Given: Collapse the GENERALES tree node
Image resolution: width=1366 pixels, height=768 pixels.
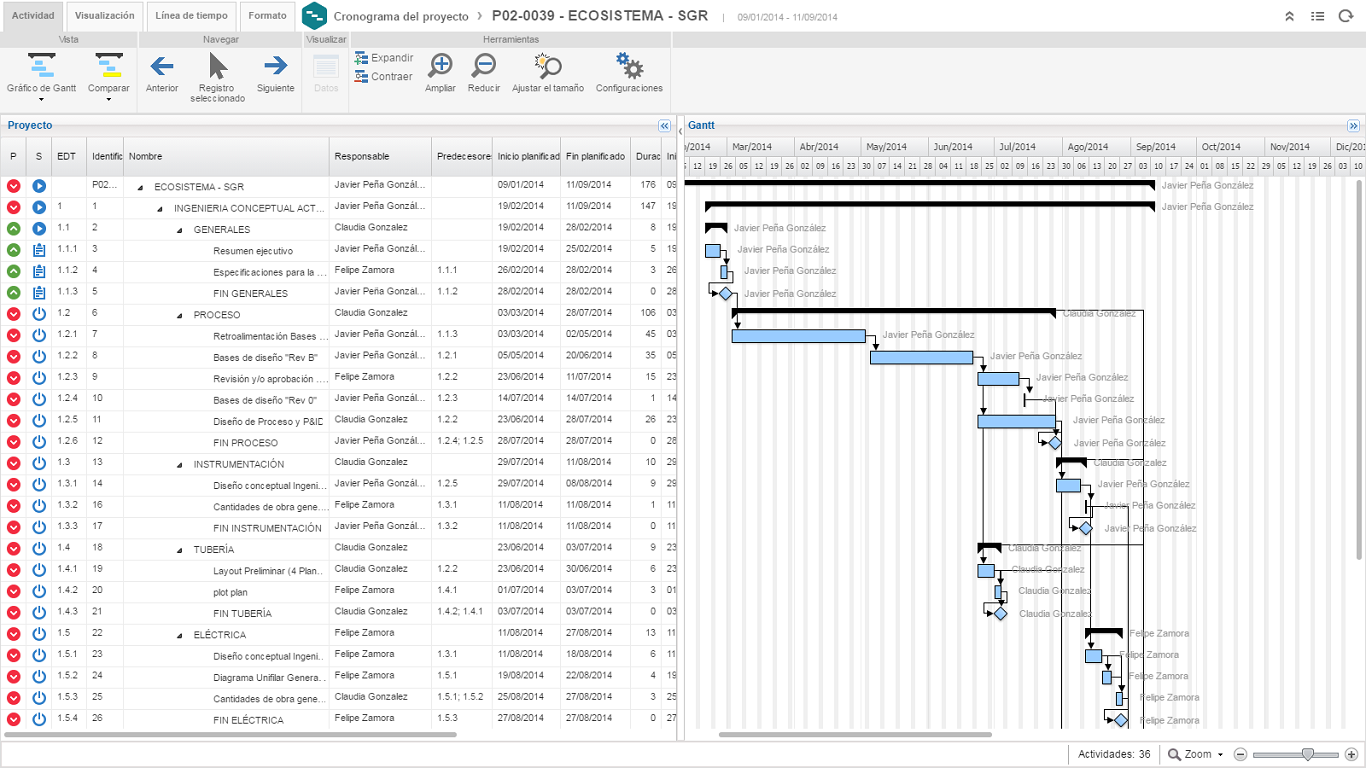Looking at the screenshot, I should coord(180,230).
